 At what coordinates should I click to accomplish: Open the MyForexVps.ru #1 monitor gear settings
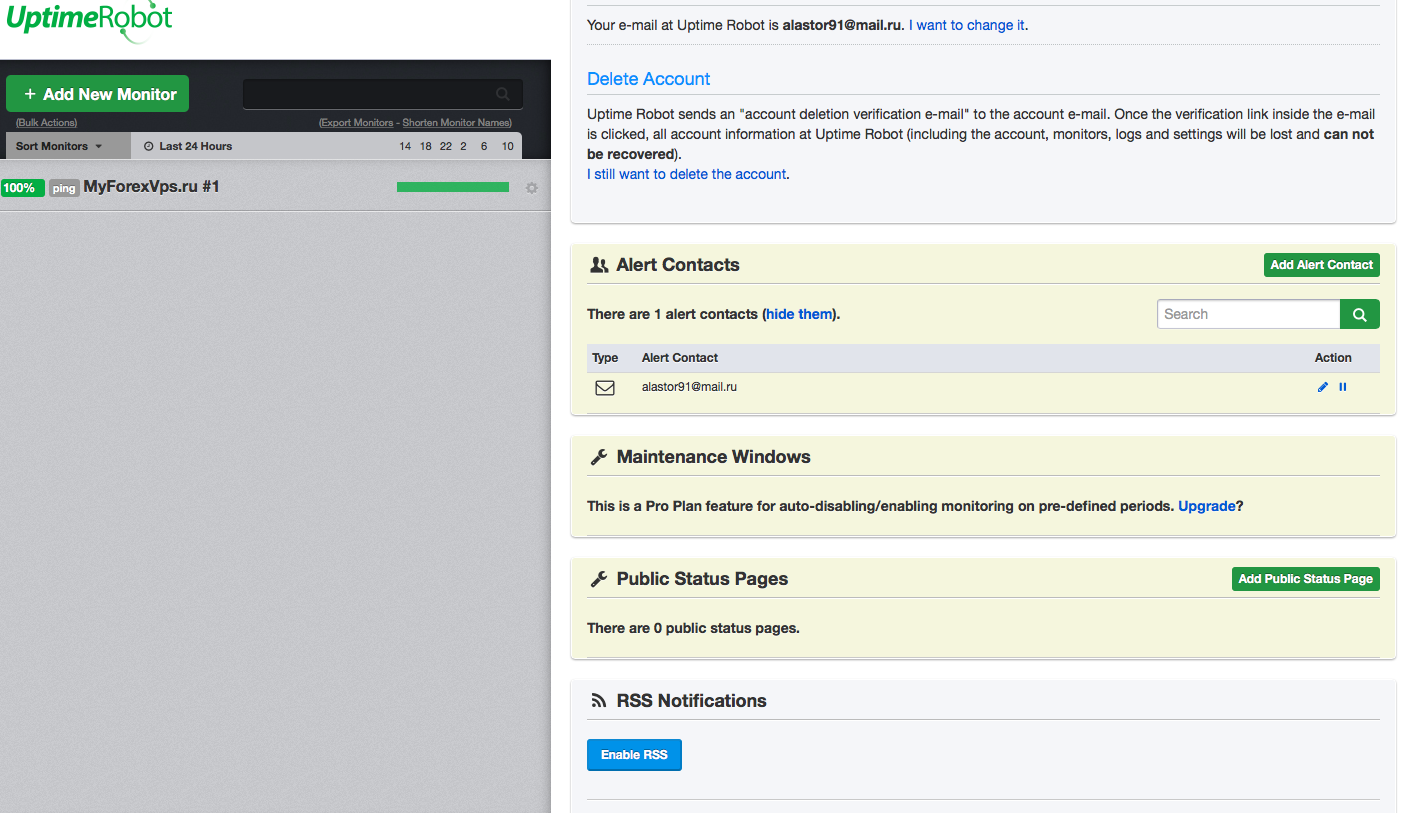(x=531, y=188)
